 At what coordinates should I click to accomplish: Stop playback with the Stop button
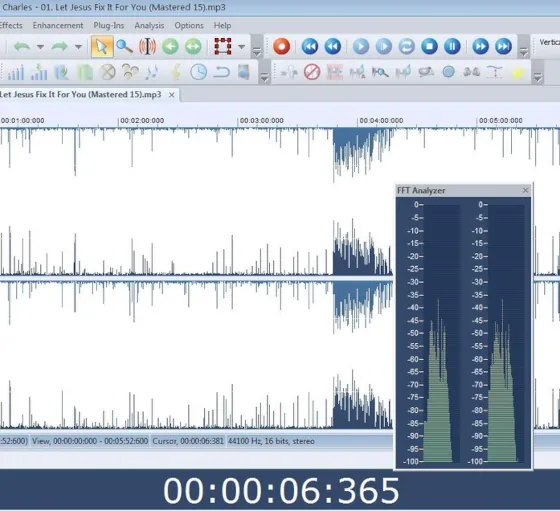(429, 46)
